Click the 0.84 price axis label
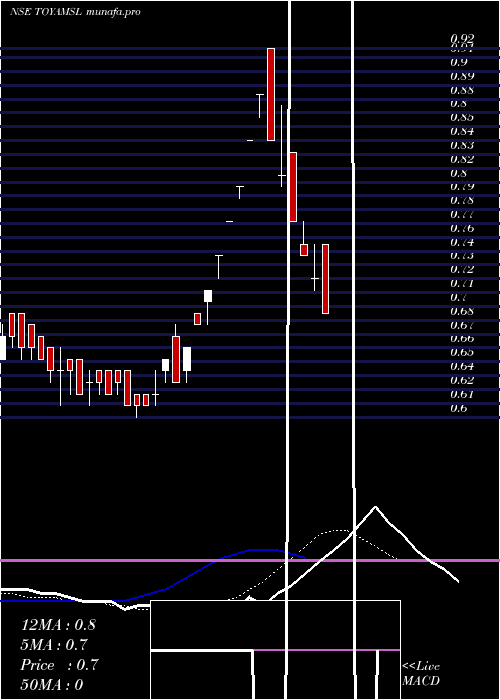Viewport: 500px width, 700px height. point(462,132)
